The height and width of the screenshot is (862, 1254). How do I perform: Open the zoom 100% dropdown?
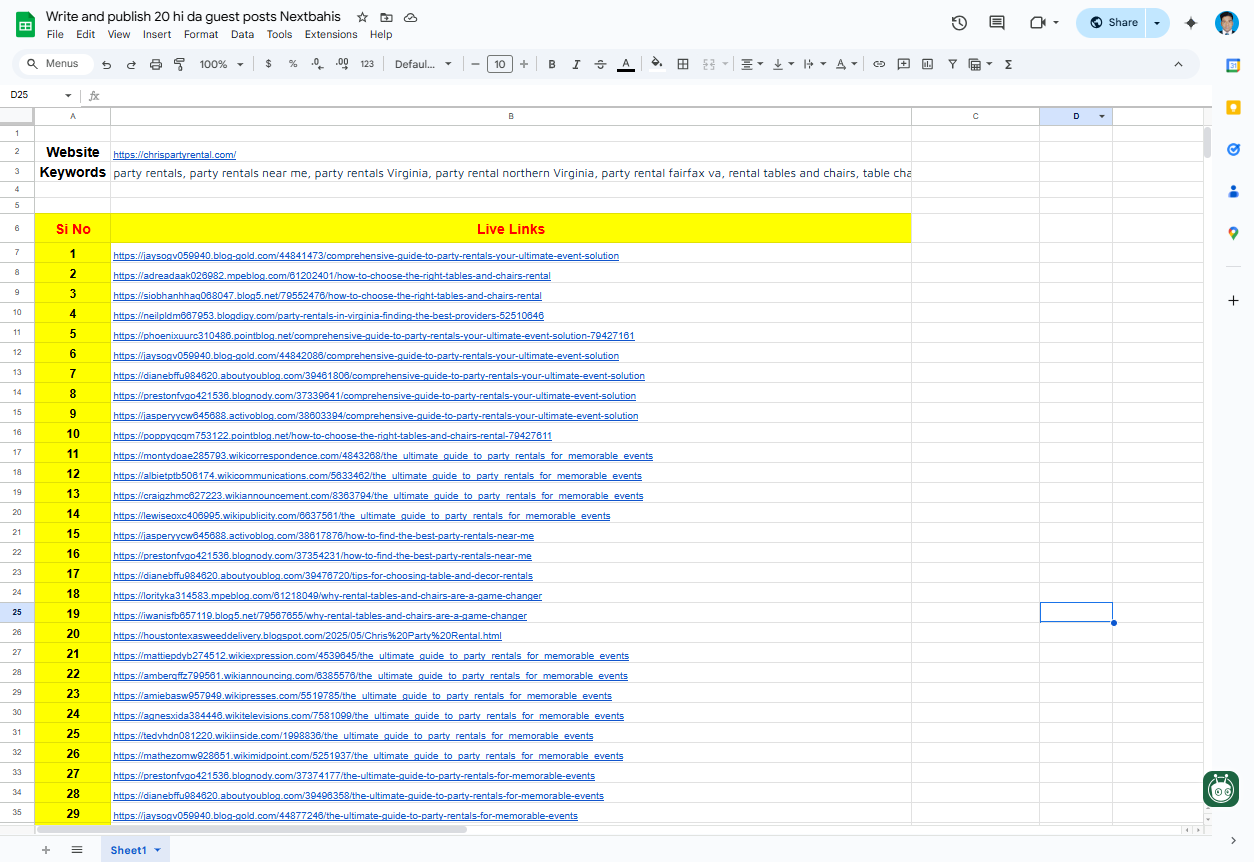point(221,64)
